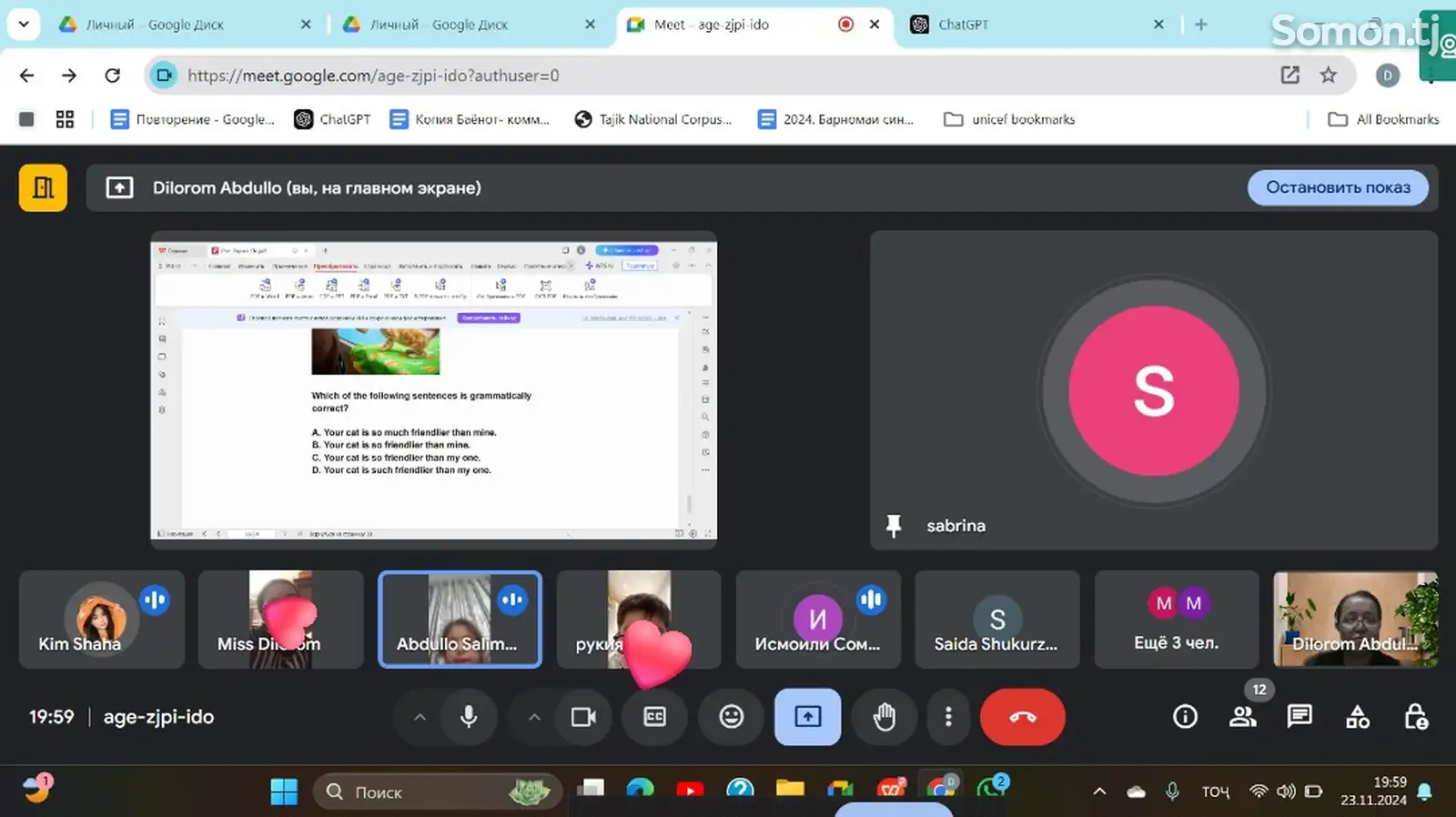Select Исмоили Сом participant tile
The height and width of the screenshot is (817, 1456).
click(x=818, y=620)
